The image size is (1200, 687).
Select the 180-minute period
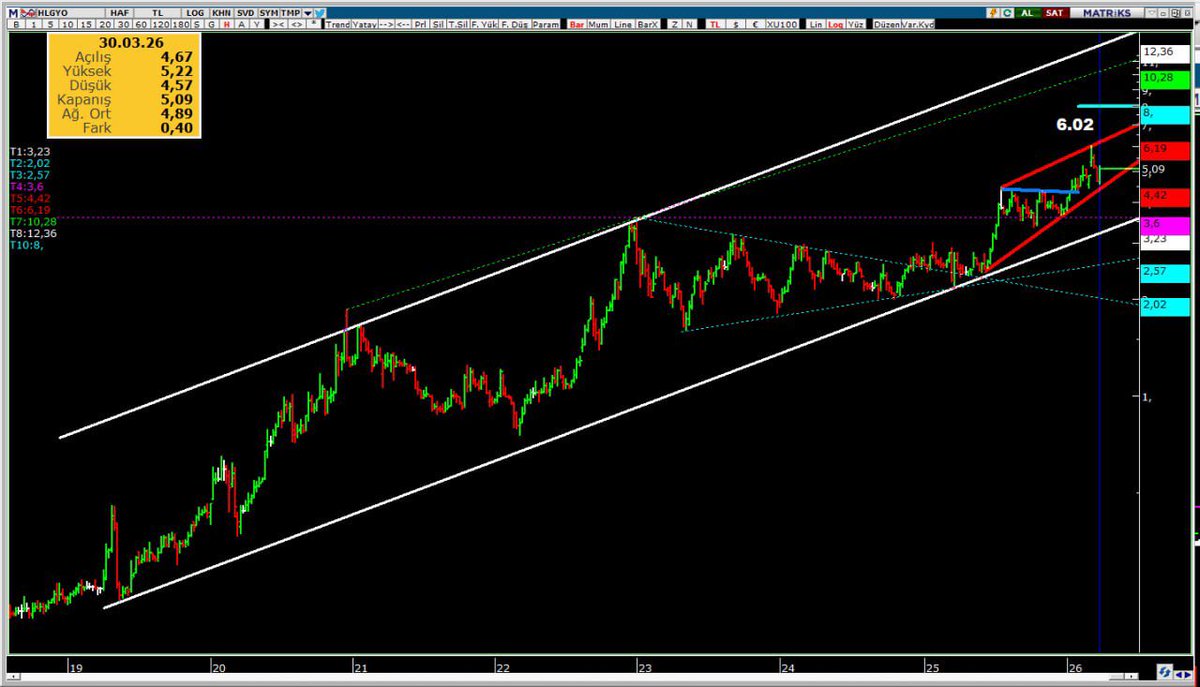tap(181, 24)
